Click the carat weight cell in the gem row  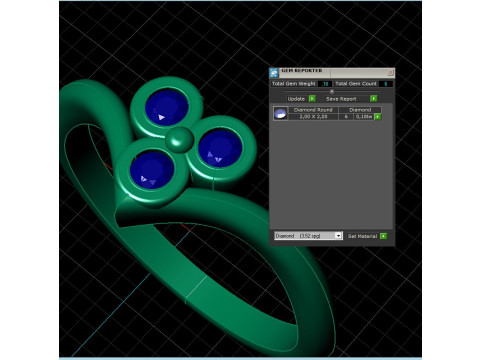click(364, 117)
